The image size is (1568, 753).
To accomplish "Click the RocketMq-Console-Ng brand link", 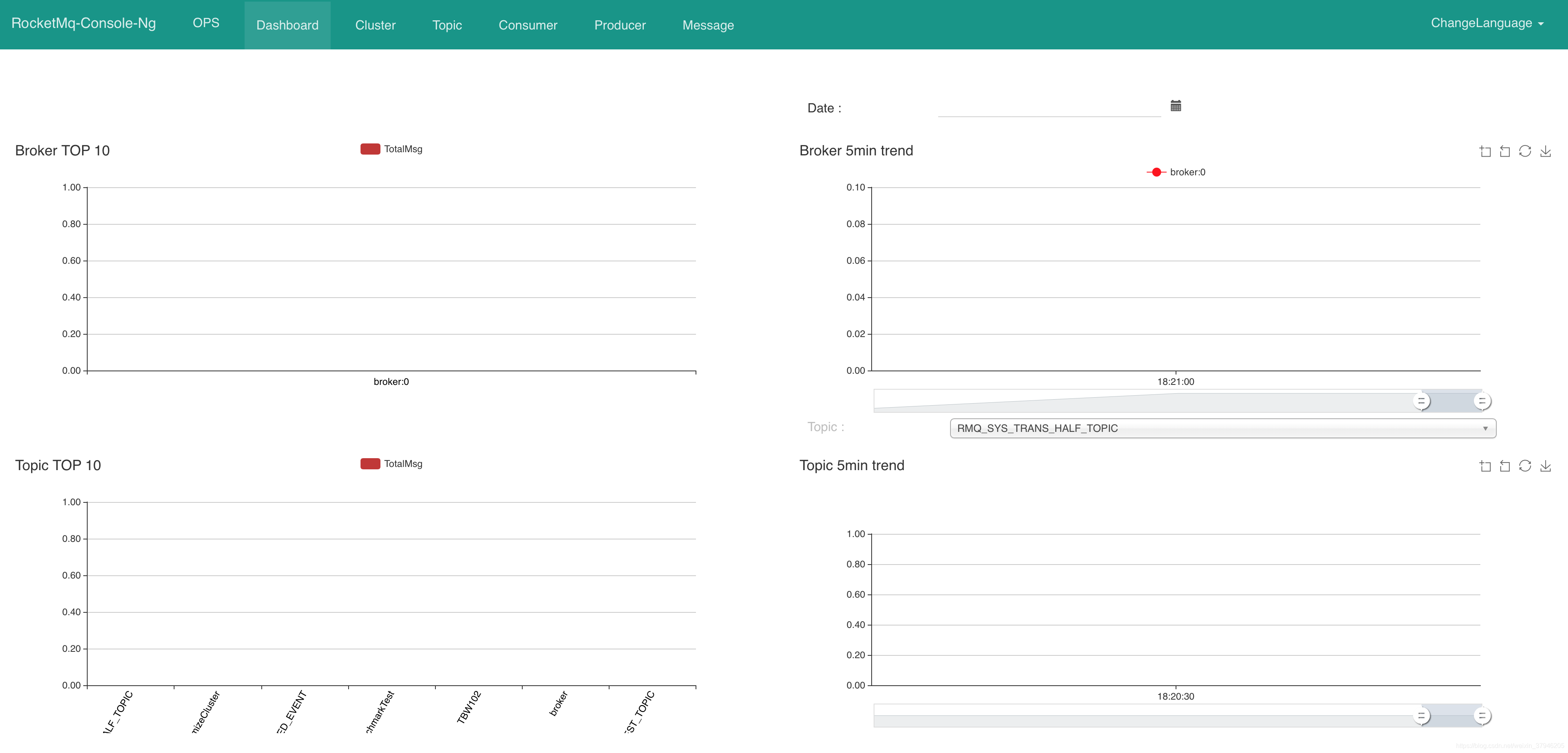I will pos(83,23).
